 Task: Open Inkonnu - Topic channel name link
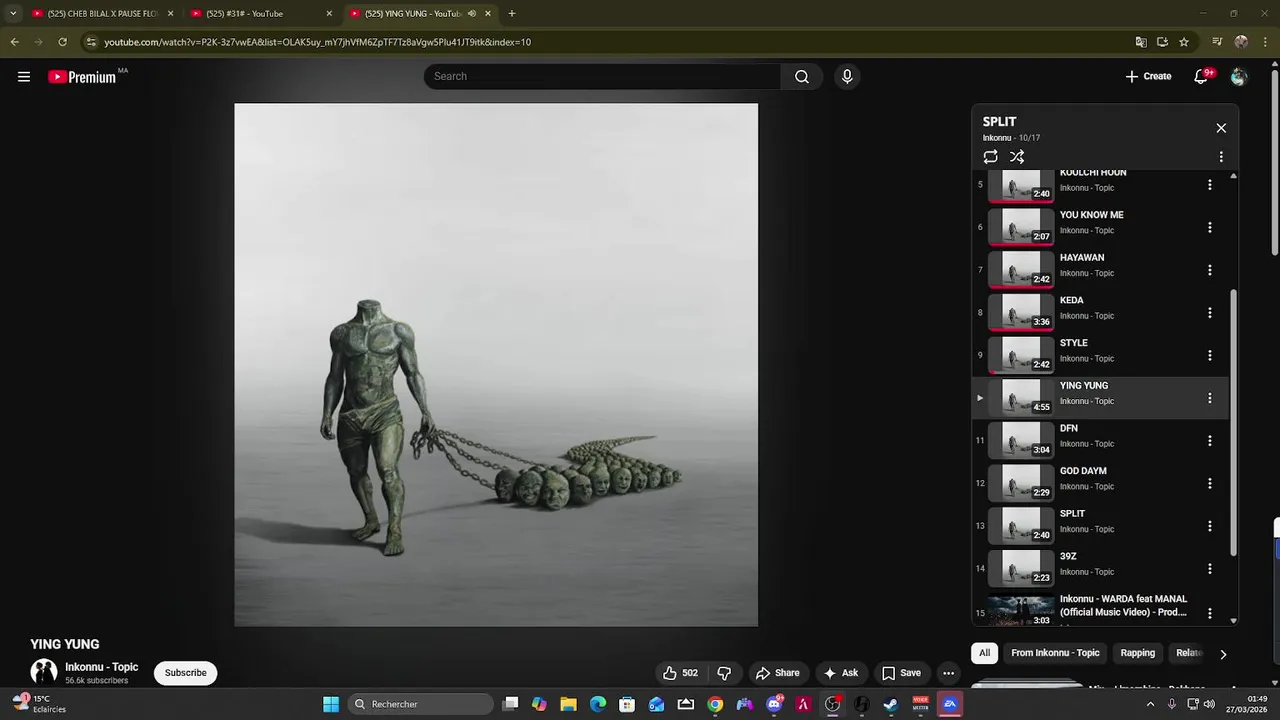[102, 667]
